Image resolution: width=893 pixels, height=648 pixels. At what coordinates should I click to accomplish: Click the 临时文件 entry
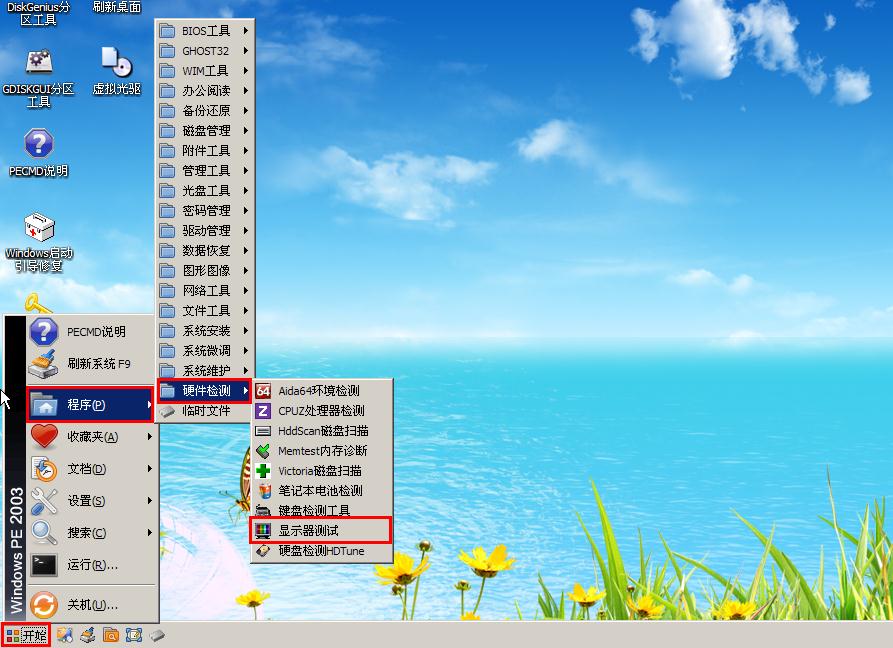coord(204,411)
